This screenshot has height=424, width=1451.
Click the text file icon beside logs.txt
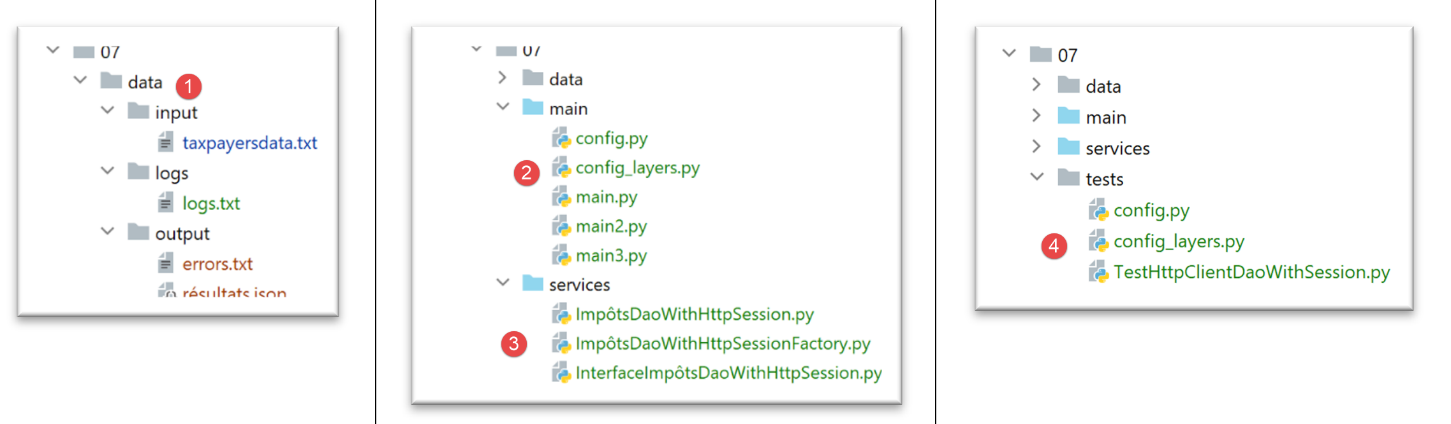tap(167, 204)
